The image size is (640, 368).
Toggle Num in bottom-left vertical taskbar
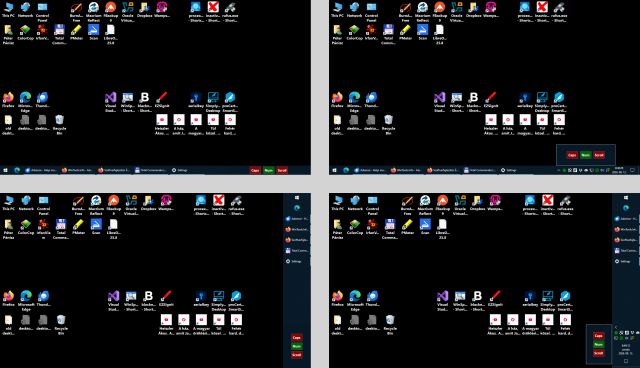(x=296, y=346)
